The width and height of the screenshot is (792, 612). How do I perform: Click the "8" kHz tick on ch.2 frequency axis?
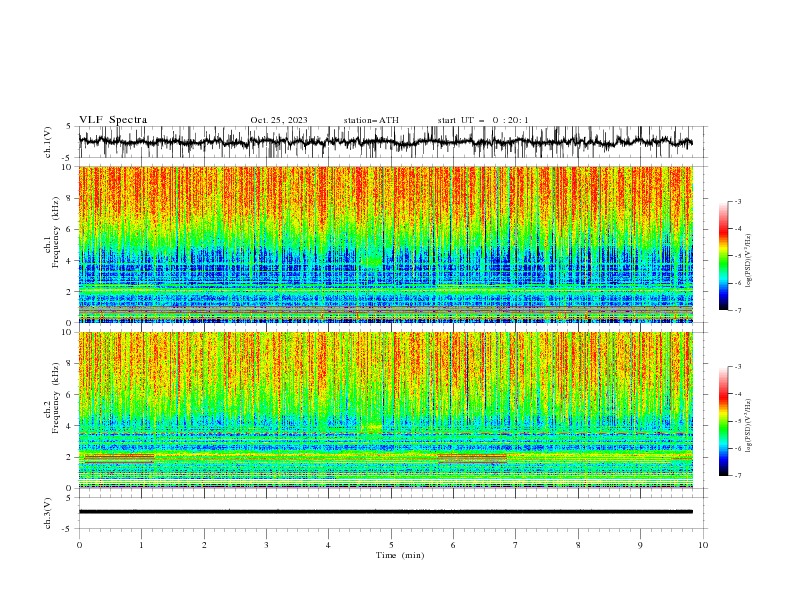(x=71, y=364)
